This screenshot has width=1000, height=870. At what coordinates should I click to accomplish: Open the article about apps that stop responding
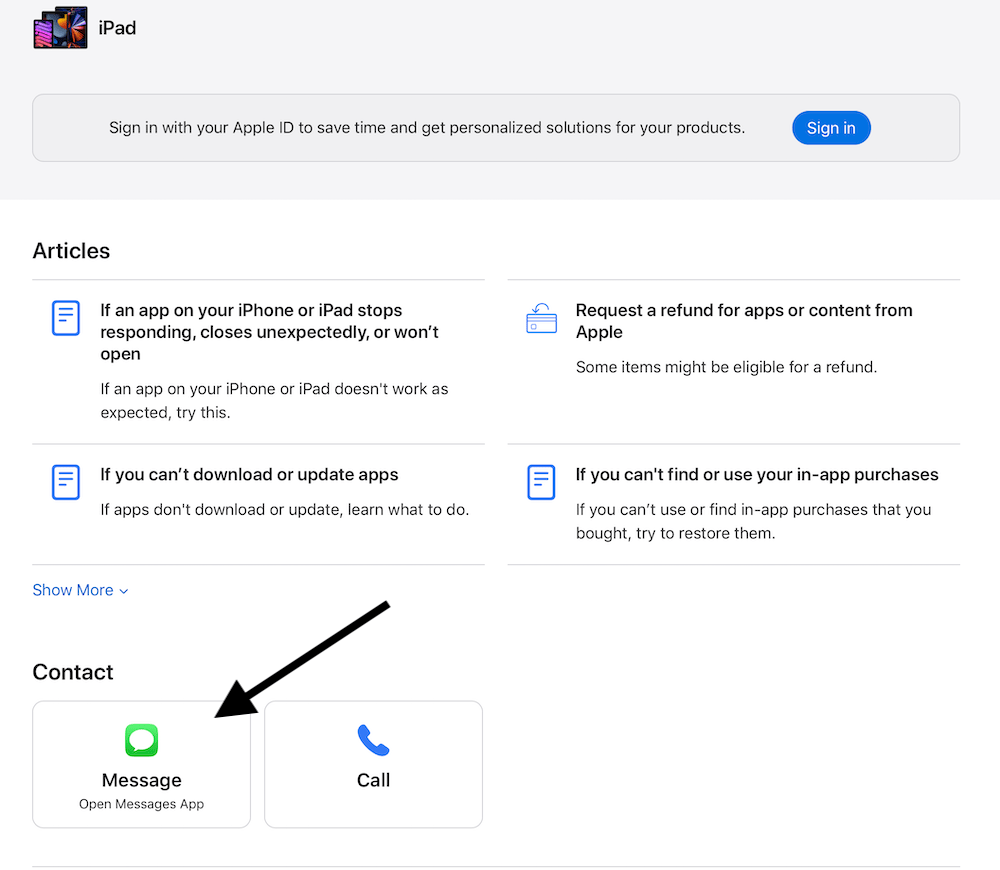coord(269,332)
